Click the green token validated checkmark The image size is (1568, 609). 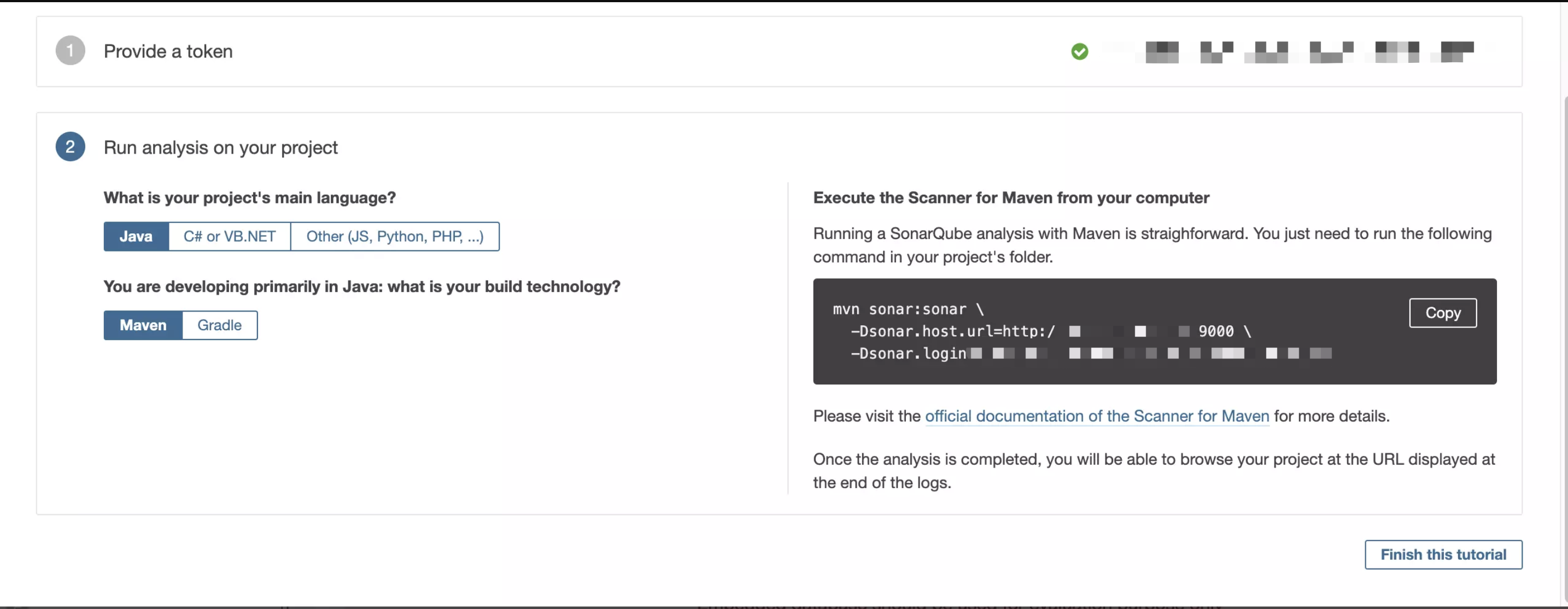point(1079,52)
